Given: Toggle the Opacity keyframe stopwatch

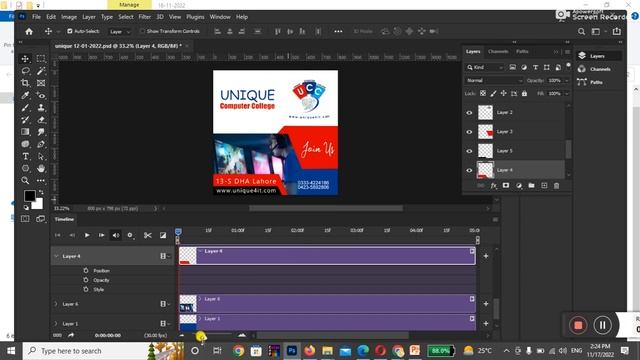Looking at the screenshot, I should 86,280.
